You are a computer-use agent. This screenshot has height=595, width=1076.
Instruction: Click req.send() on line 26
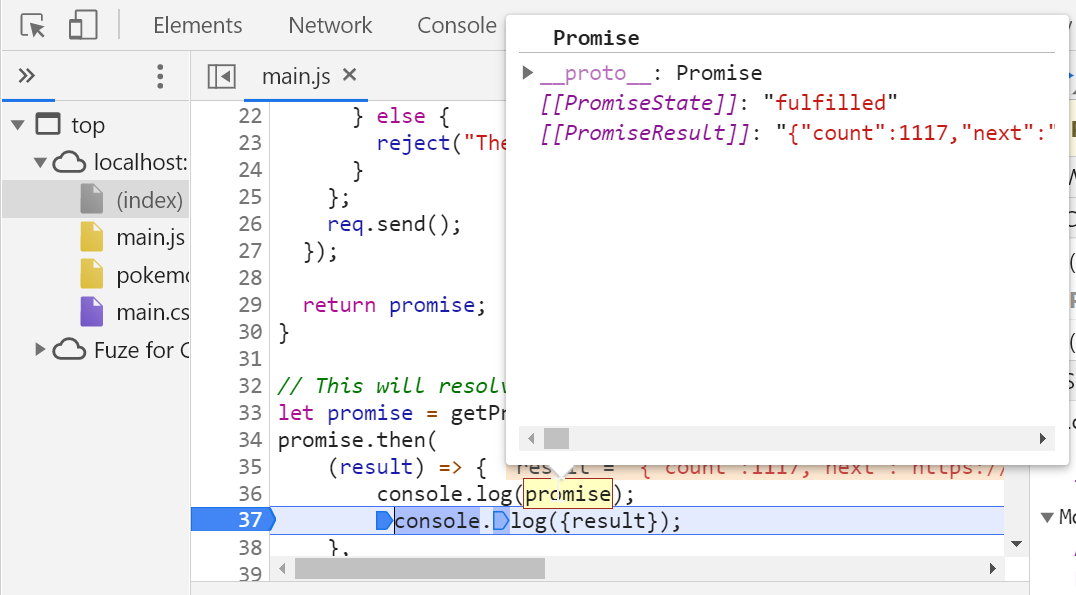[394, 224]
